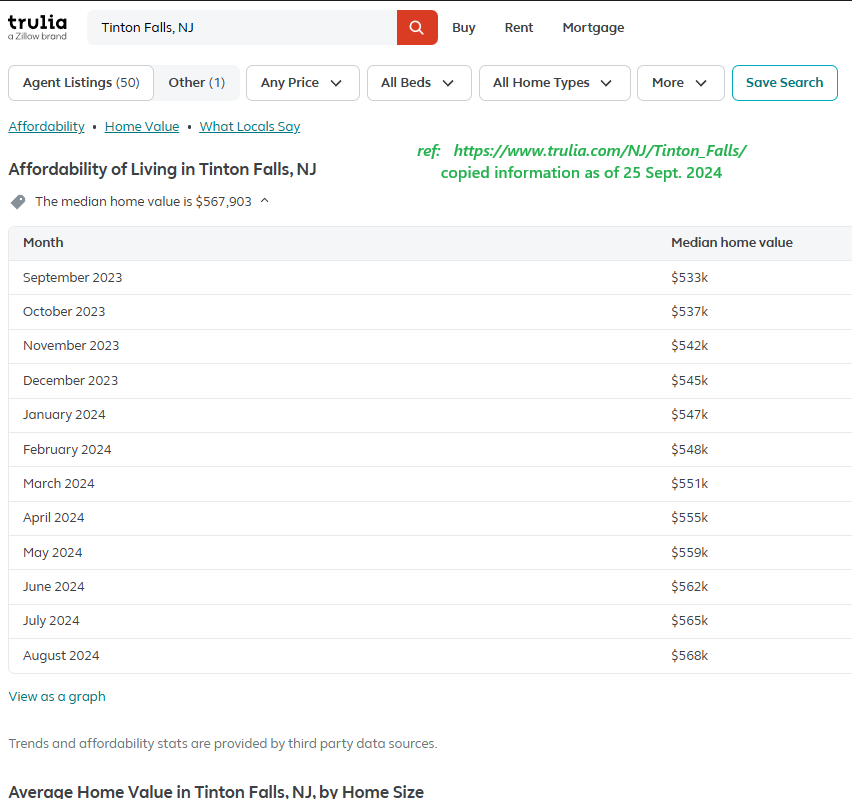
Task: Open the Mortgage menu
Action: 593,28
